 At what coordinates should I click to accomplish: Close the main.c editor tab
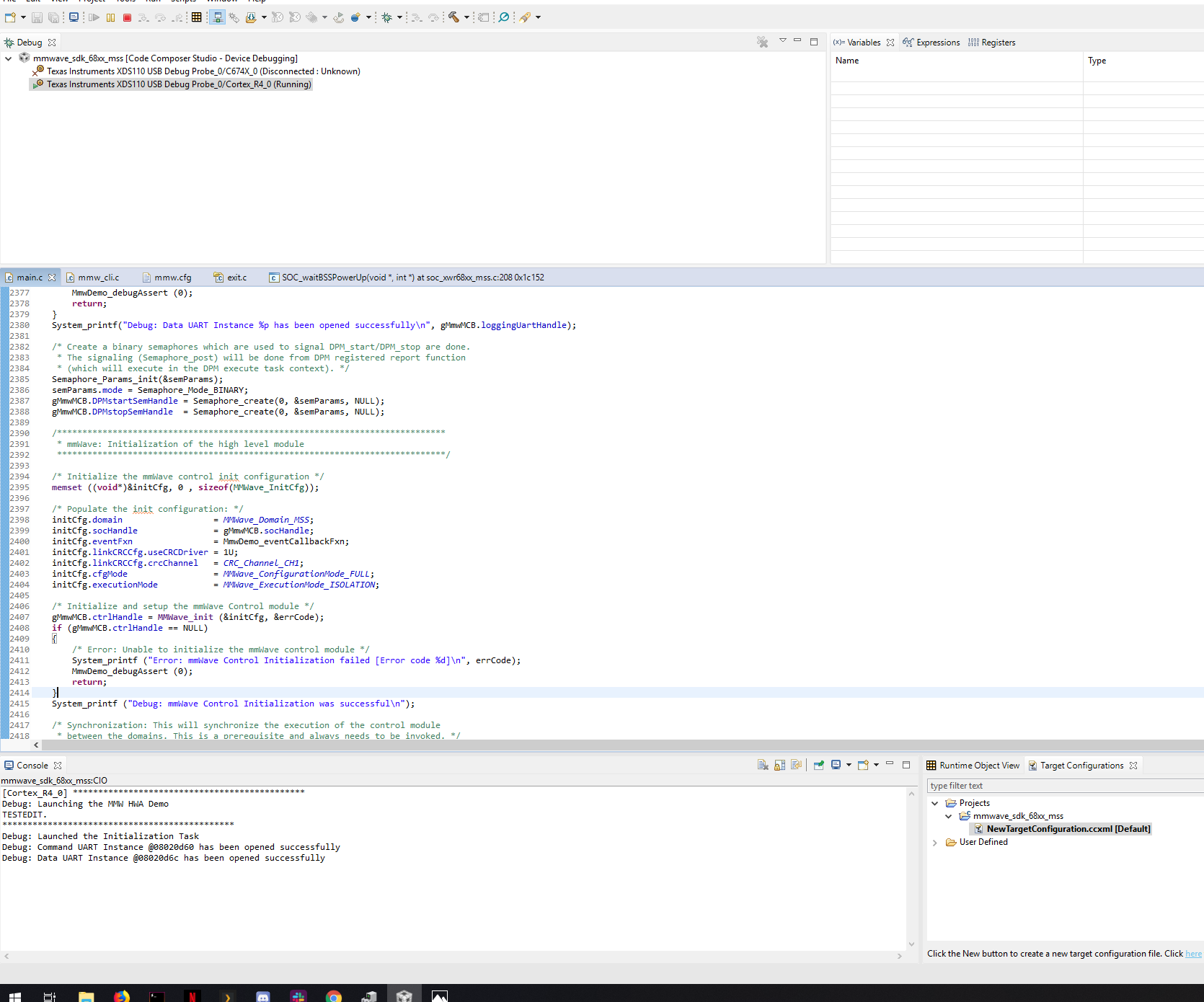[52, 278]
